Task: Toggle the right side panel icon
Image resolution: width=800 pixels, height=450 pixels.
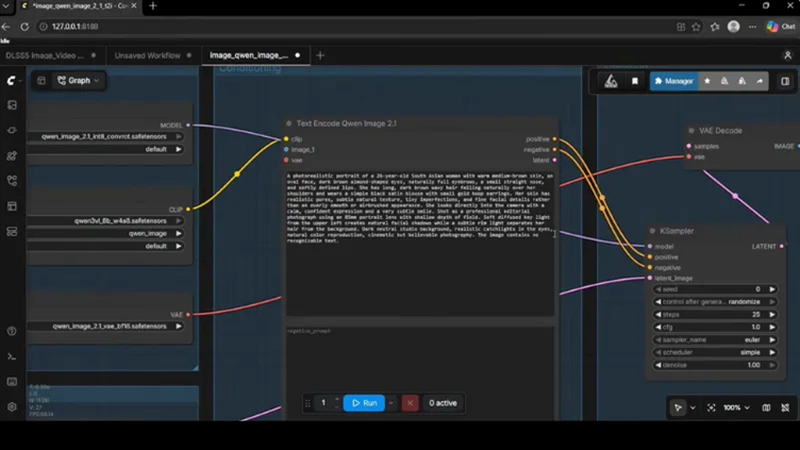Action: click(785, 81)
